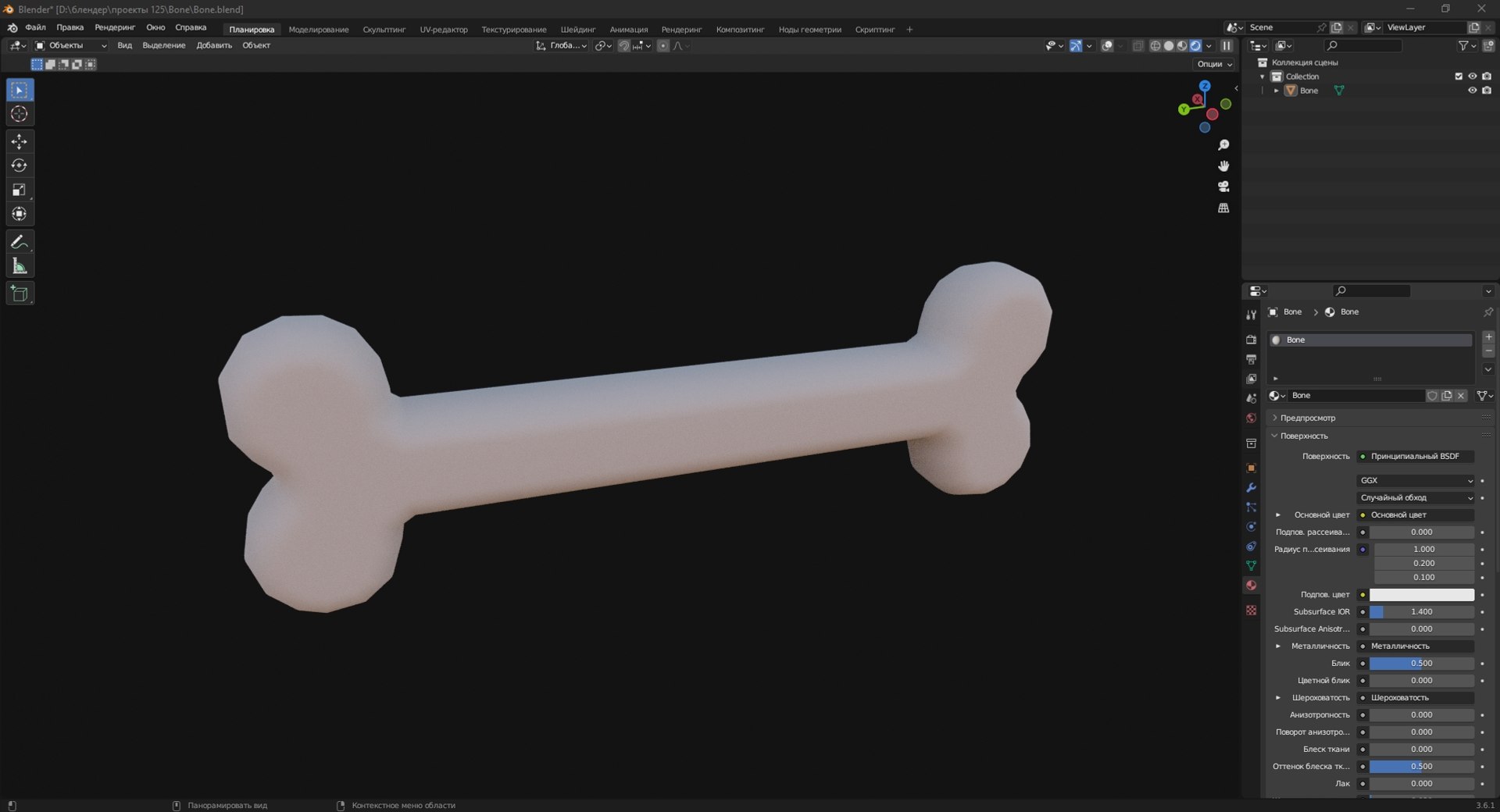Toggle camera view icon in viewport

click(1223, 187)
